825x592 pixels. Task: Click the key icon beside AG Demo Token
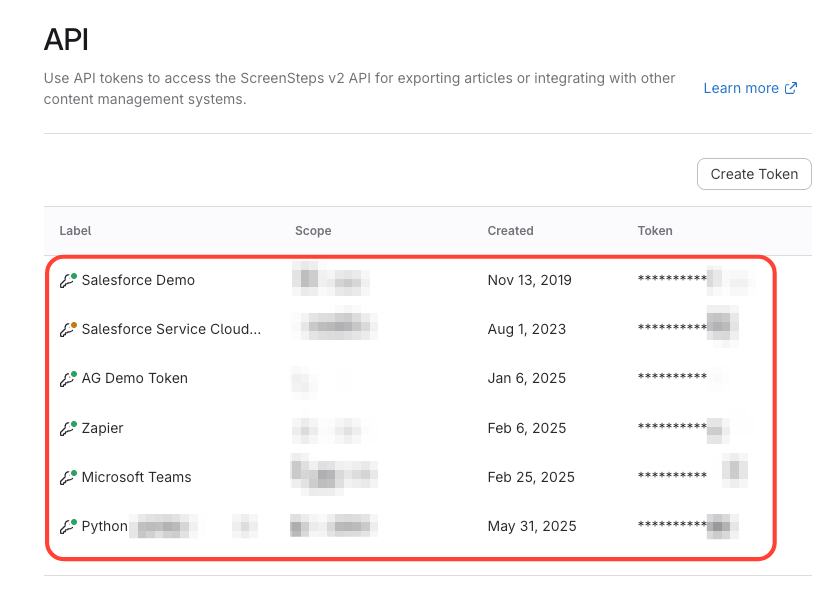coord(68,379)
